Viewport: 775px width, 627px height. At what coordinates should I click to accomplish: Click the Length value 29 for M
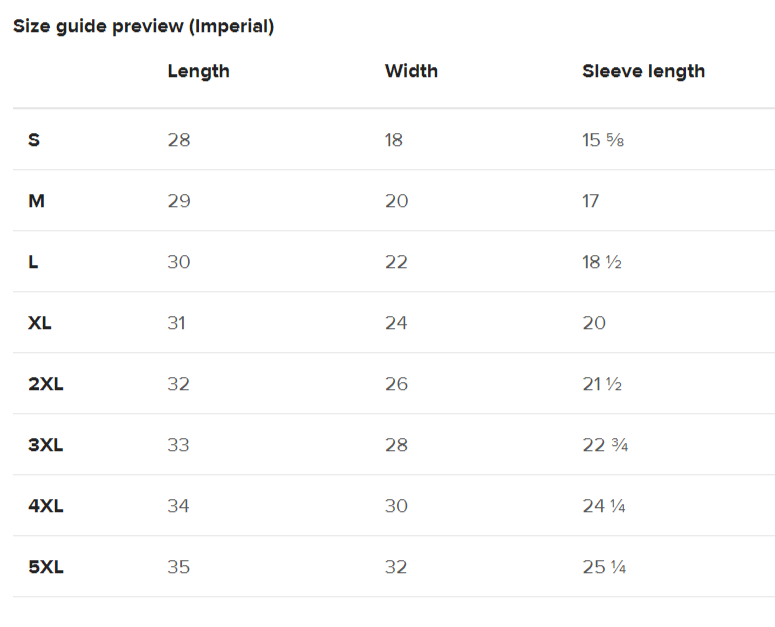click(x=178, y=201)
